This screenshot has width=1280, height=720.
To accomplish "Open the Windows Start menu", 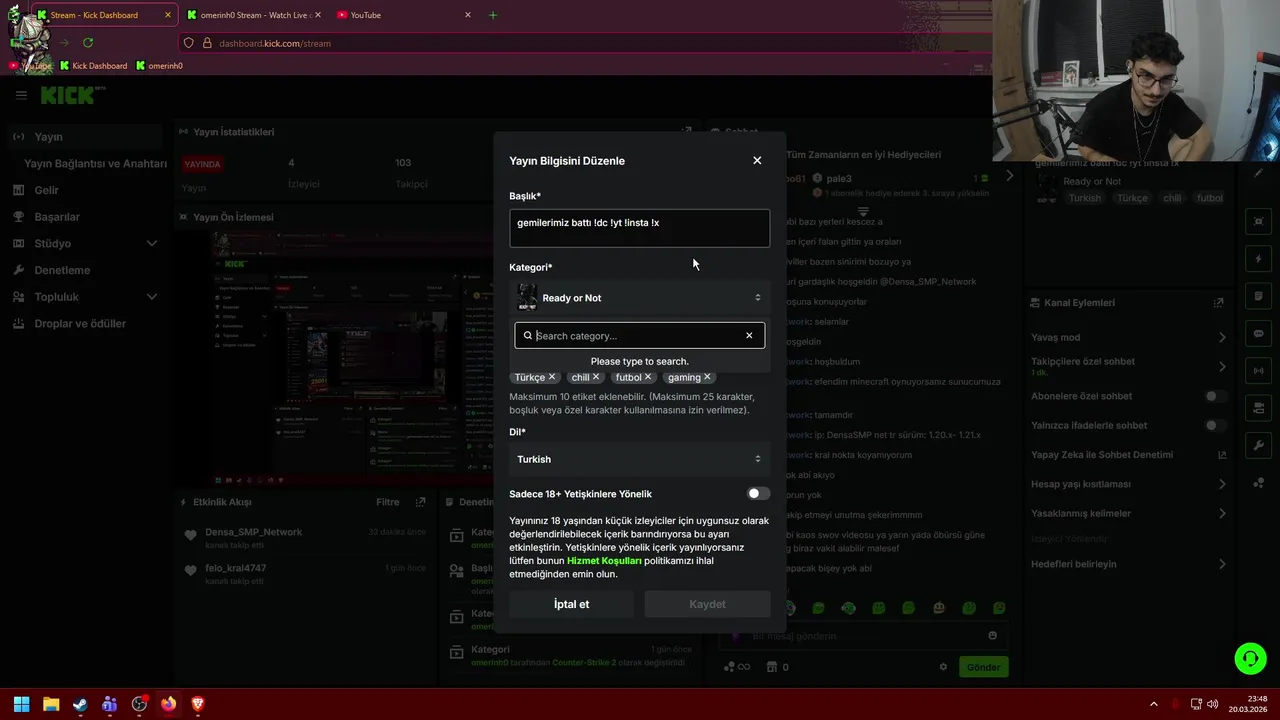I will (x=21, y=704).
